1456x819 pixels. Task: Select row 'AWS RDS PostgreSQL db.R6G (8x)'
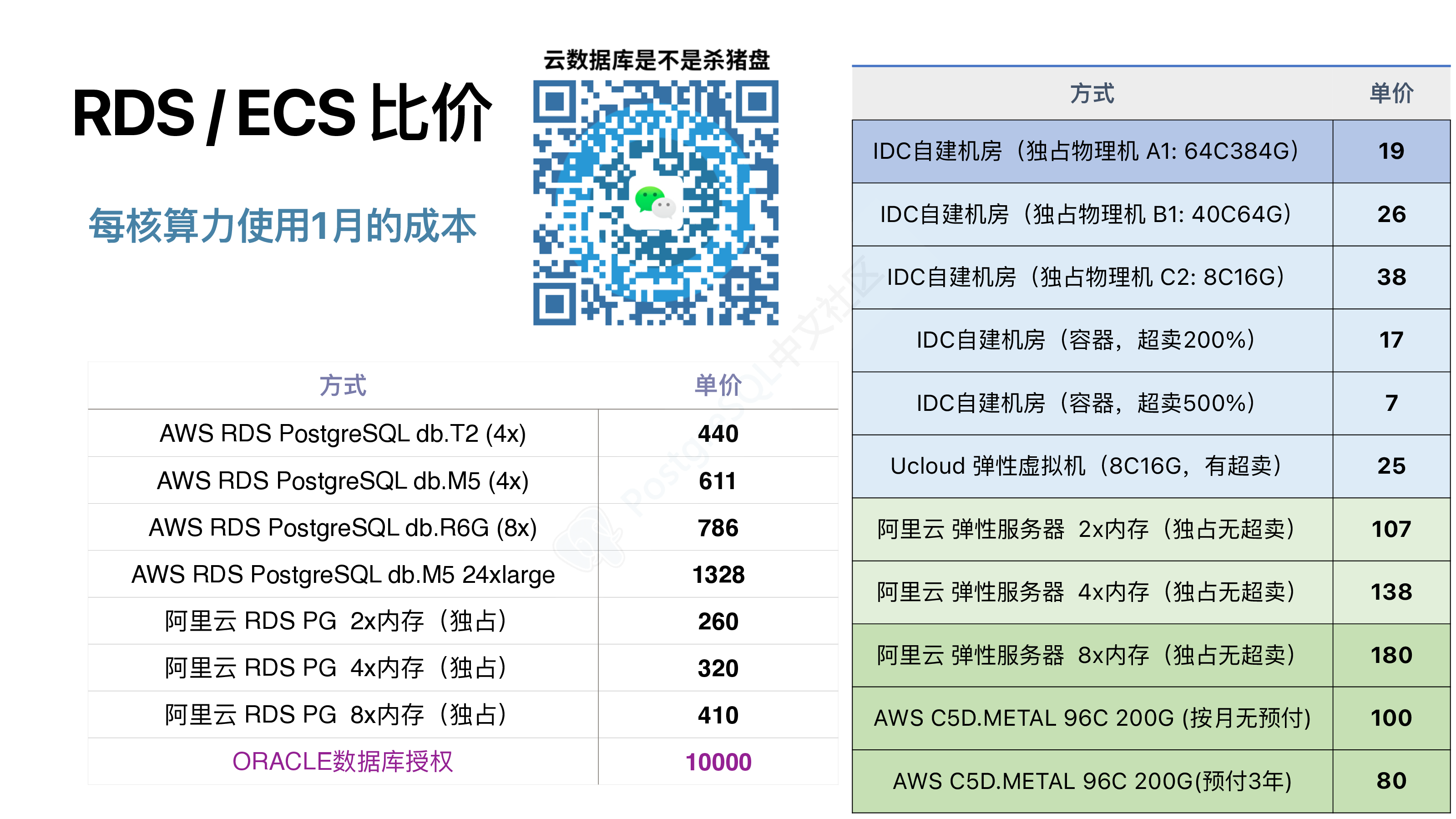[x=463, y=527]
